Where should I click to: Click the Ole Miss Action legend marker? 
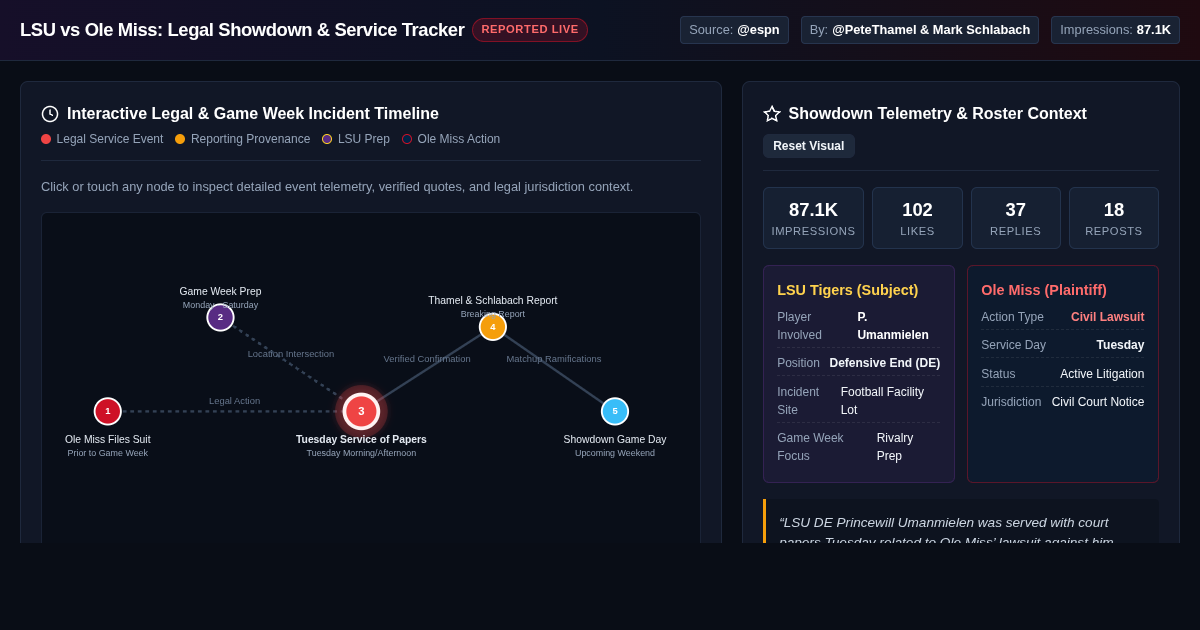coord(407,139)
